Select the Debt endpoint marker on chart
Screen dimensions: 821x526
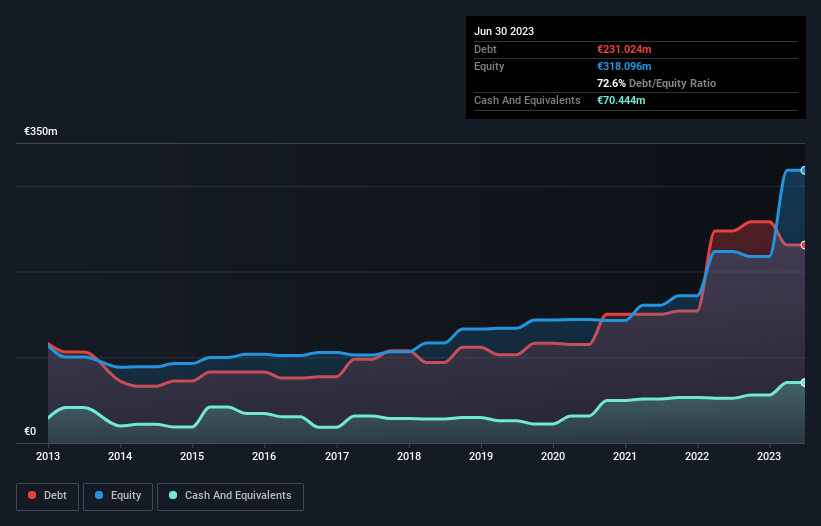[804, 245]
